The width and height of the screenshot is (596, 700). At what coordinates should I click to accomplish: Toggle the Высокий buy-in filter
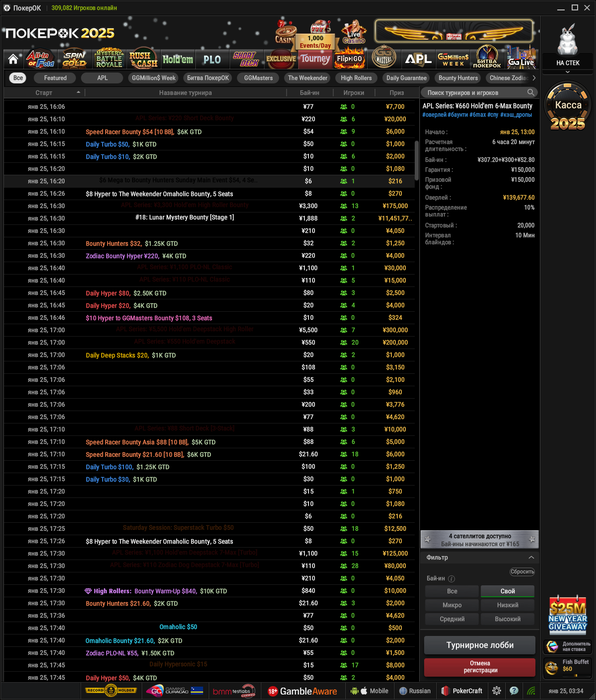tap(507, 619)
